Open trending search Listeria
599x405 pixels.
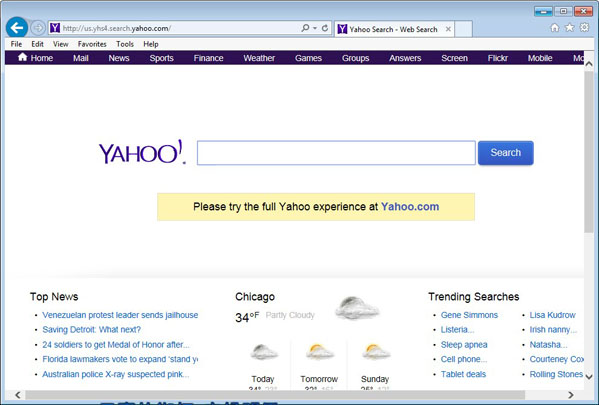[x=457, y=330]
